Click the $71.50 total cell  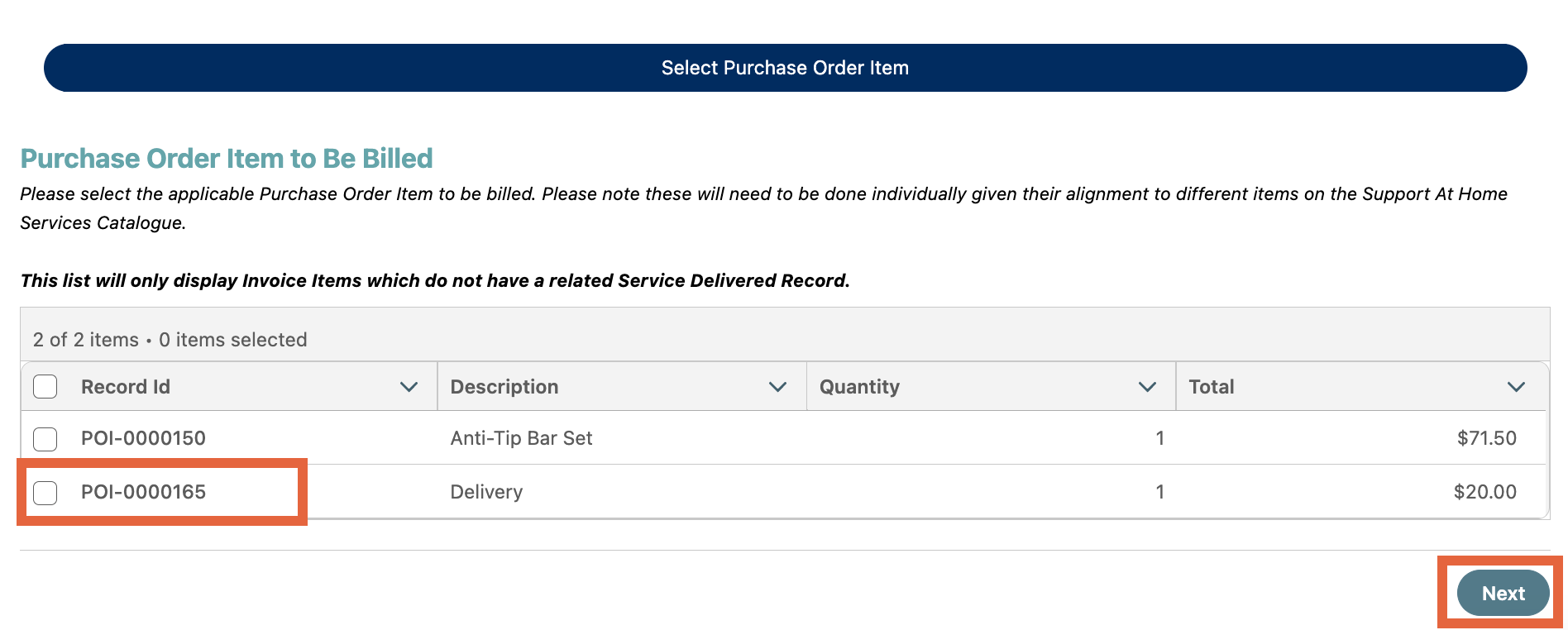tap(1486, 438)
